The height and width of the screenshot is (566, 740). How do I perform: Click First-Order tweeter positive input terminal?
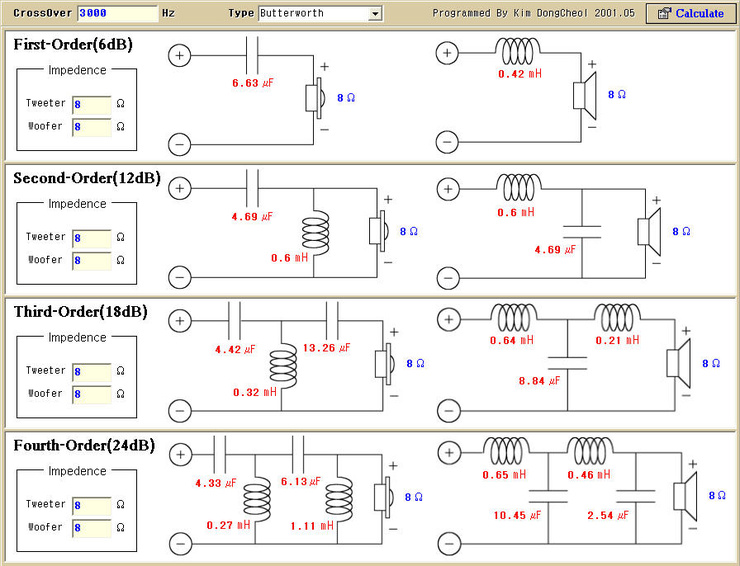(179, 55)
